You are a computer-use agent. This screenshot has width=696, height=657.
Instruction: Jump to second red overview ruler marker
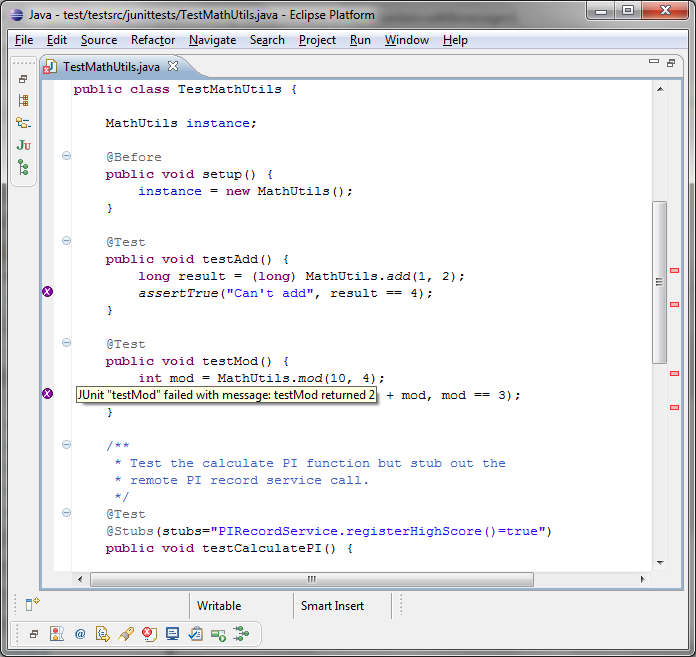674,304
